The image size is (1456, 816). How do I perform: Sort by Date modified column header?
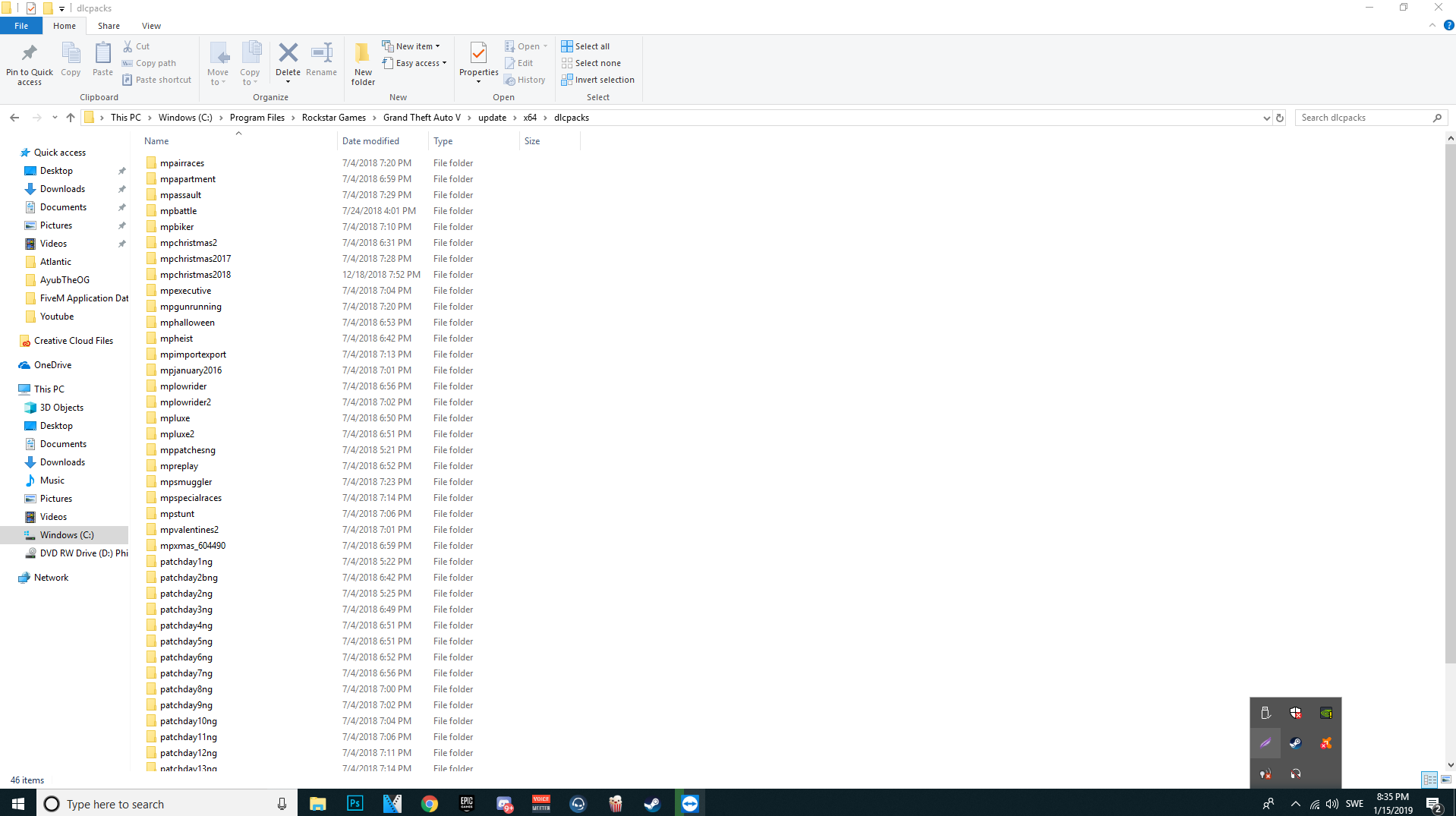click(x=370, y=141)
